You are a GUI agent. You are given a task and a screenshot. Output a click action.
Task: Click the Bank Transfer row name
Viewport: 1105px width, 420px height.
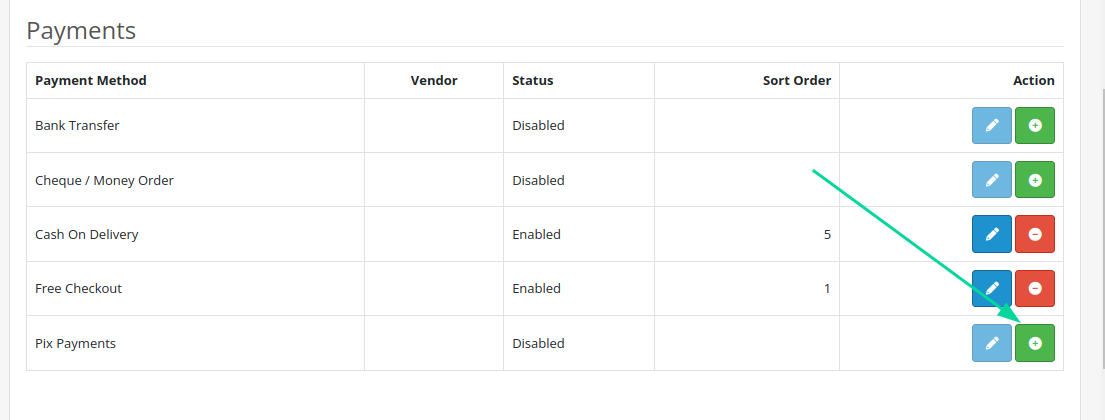tap(77, 126)
